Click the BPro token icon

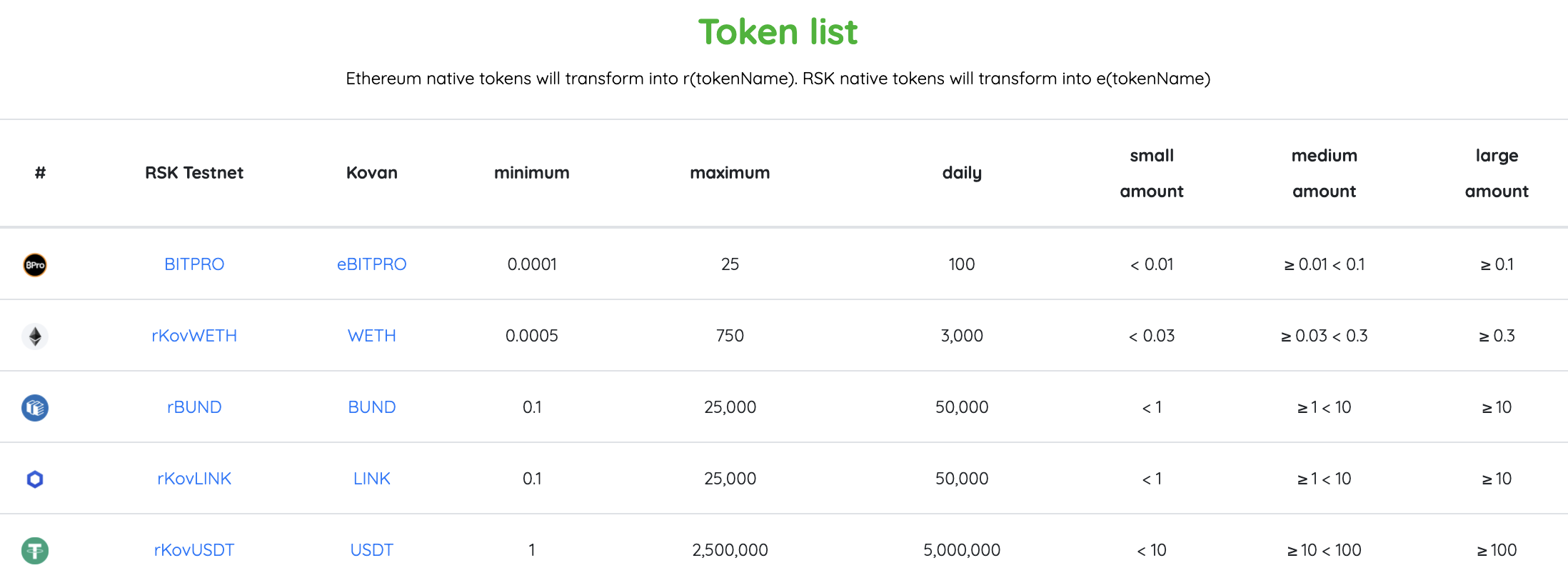click(x=35, y=264)
